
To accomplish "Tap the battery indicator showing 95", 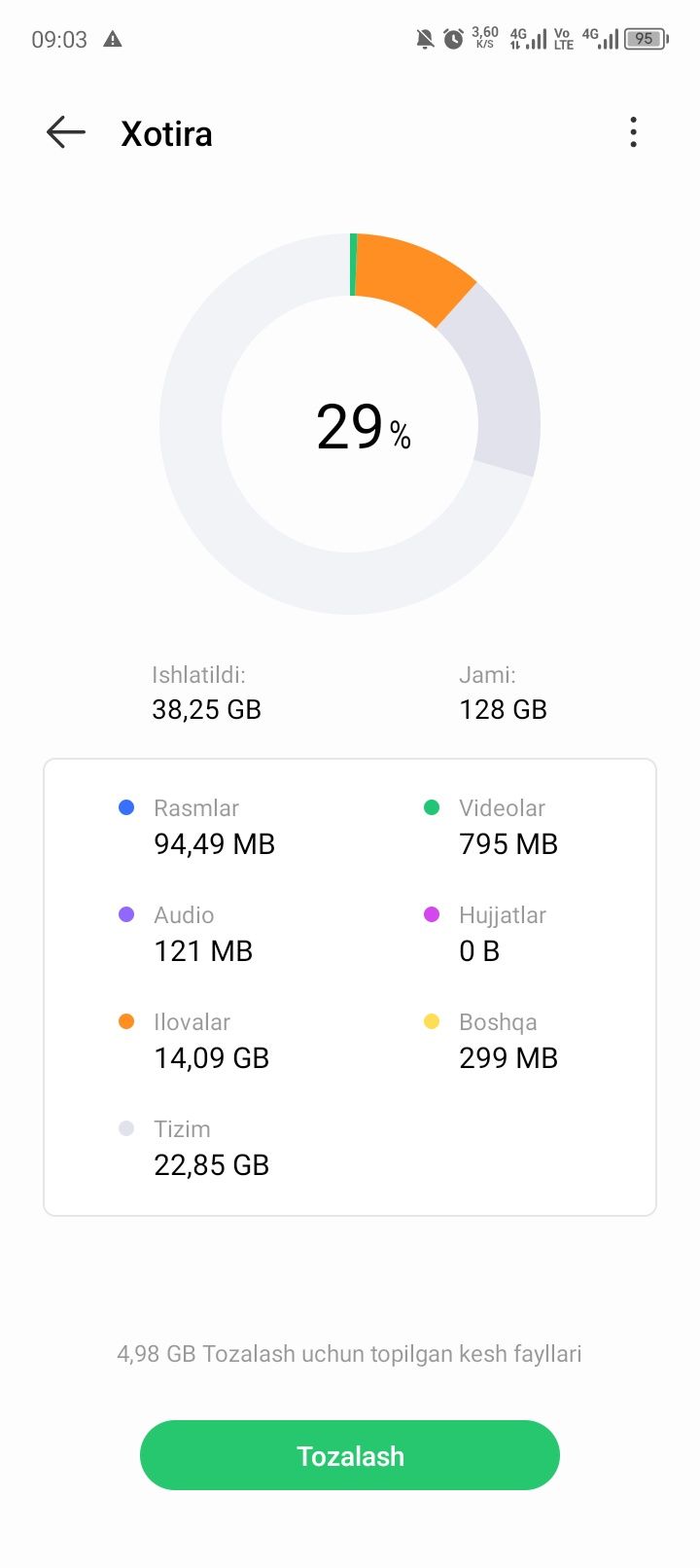I will pyautogui.click(x=646, y=39).
